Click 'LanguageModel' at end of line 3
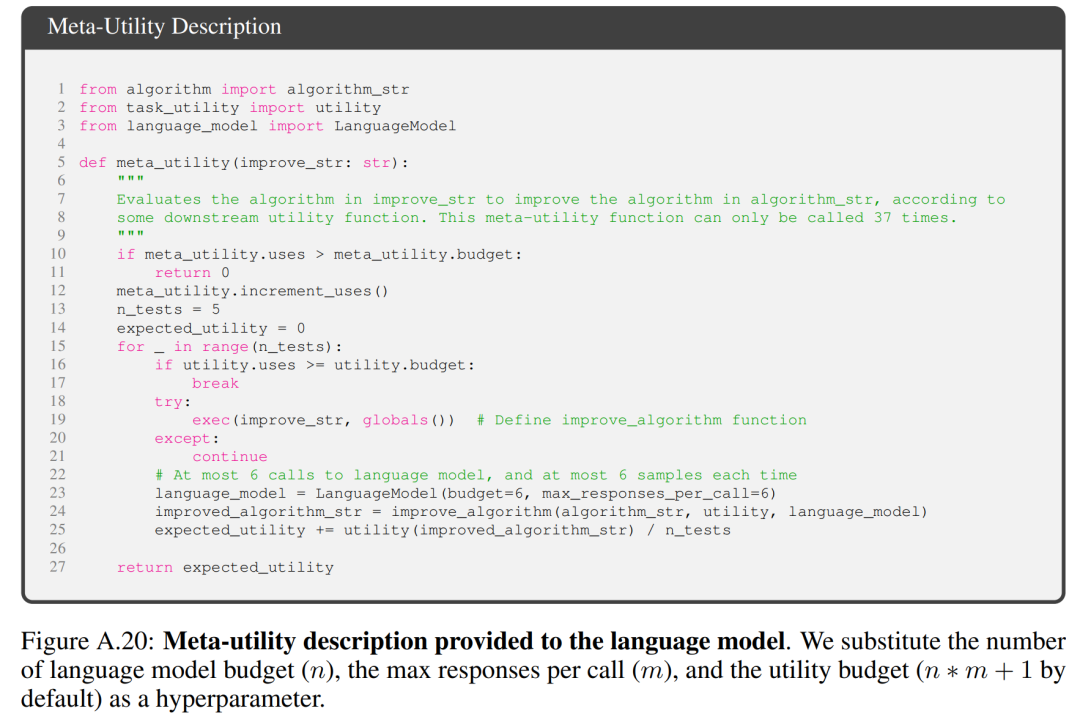The image size is (1080, 722). (395, 126)
